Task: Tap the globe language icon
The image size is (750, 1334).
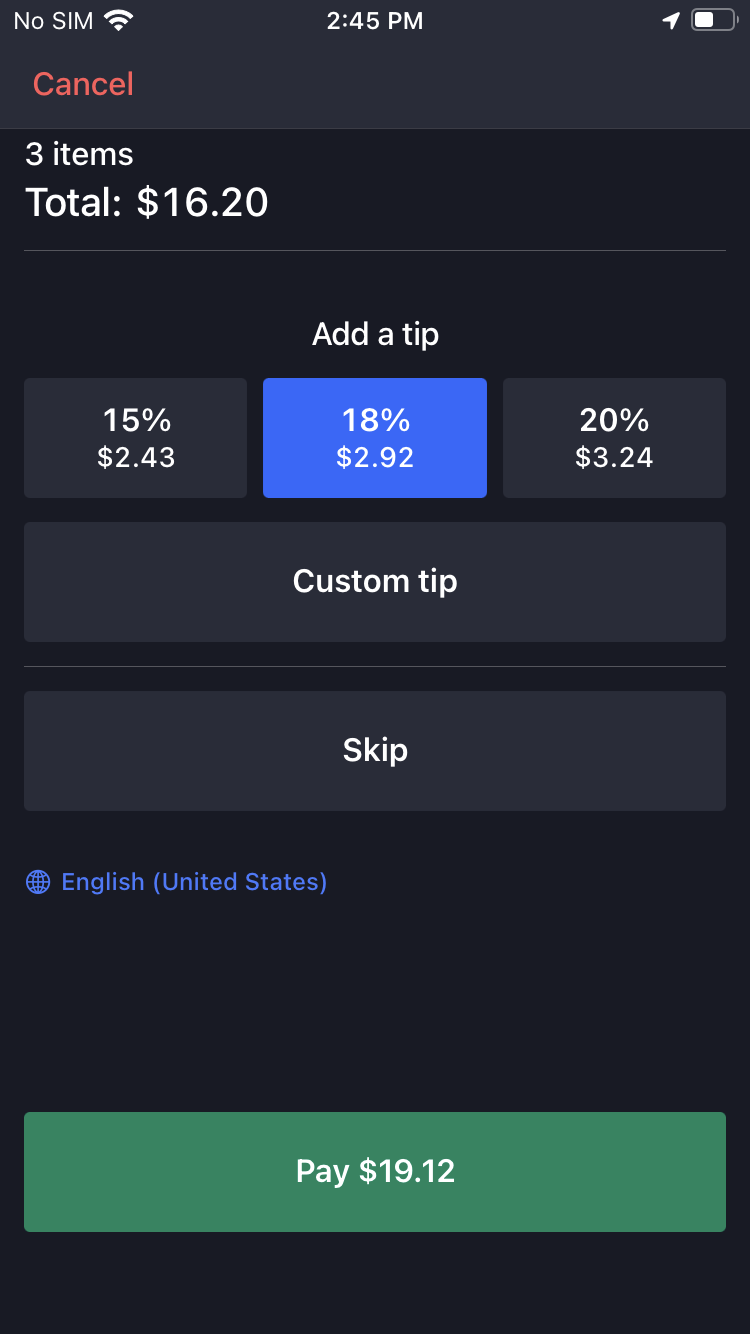Action: [x=38, y=881]
